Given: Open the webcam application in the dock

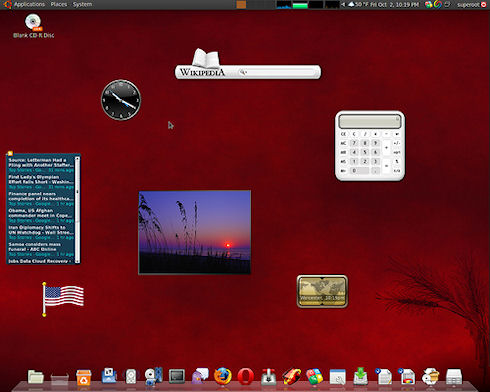Looking at the screenshot, I should click(153, 376).
